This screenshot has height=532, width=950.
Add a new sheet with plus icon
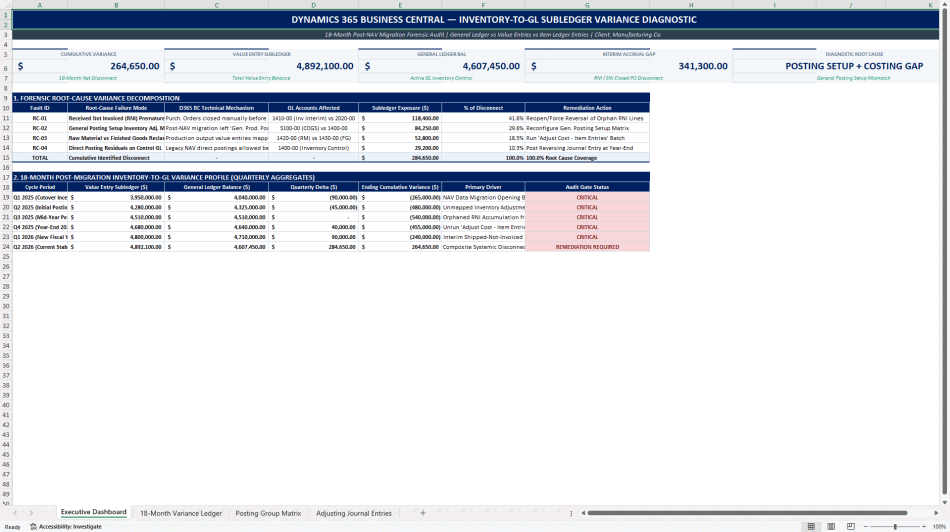point(422,513)
